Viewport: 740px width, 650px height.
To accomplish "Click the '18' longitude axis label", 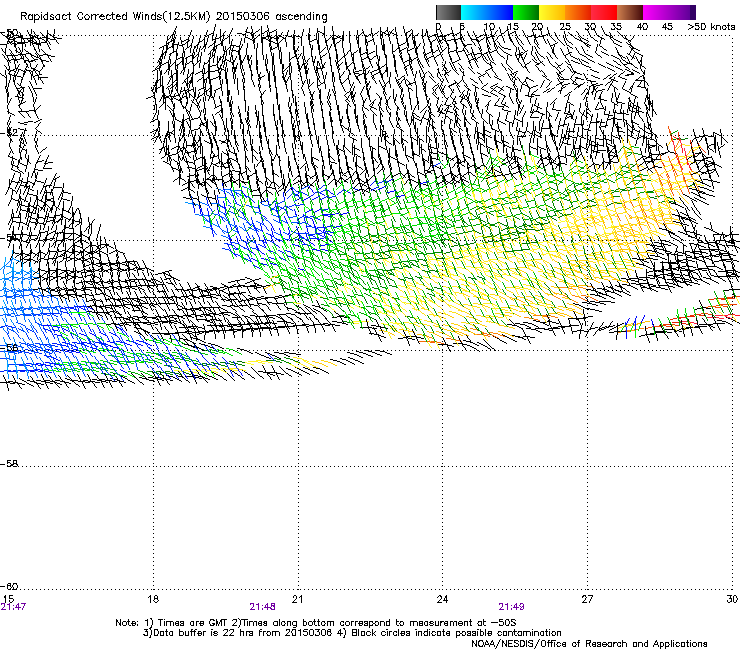I will [153, 599].
